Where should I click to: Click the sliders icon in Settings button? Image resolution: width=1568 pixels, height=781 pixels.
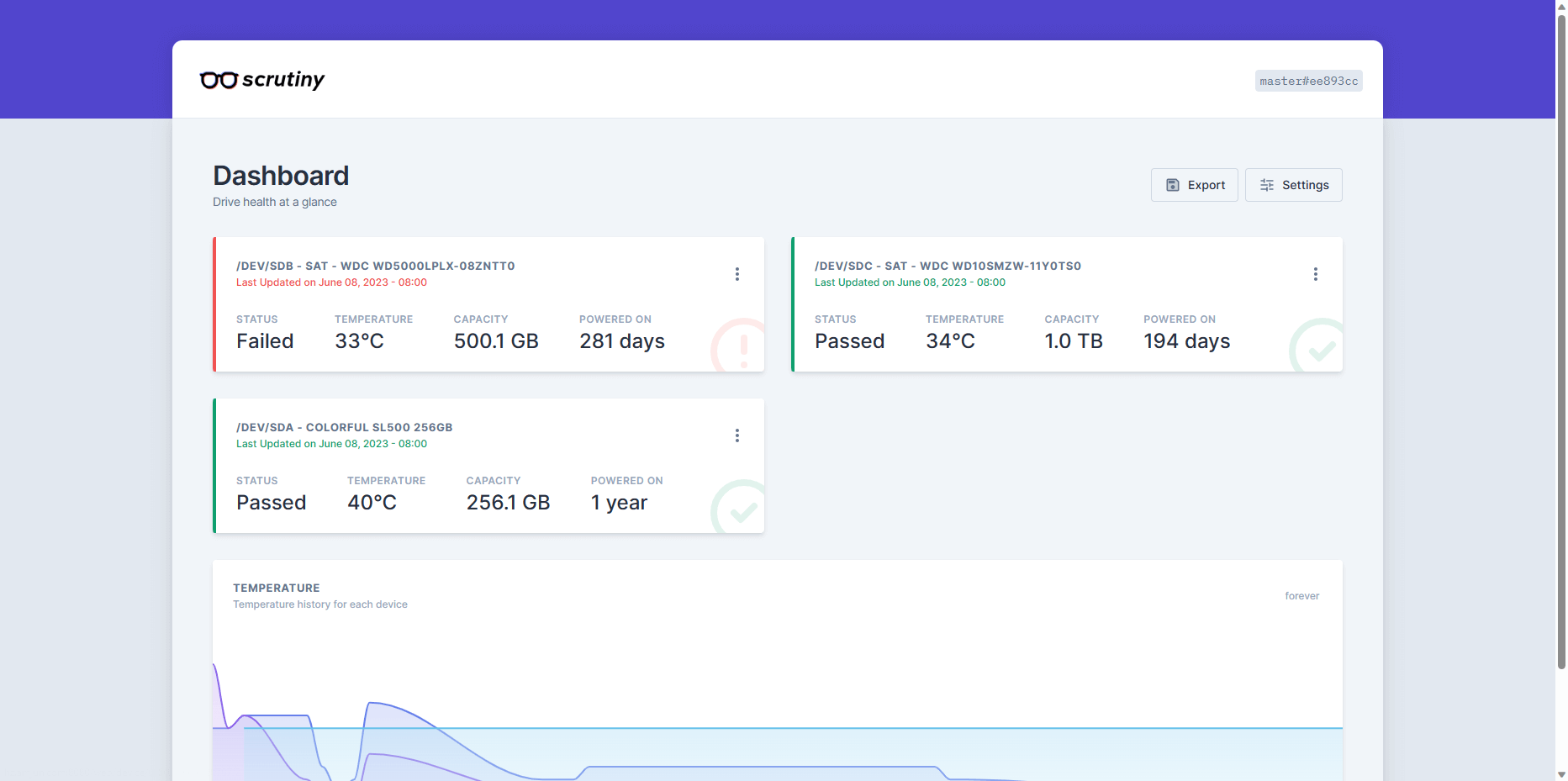[1266, 185]
